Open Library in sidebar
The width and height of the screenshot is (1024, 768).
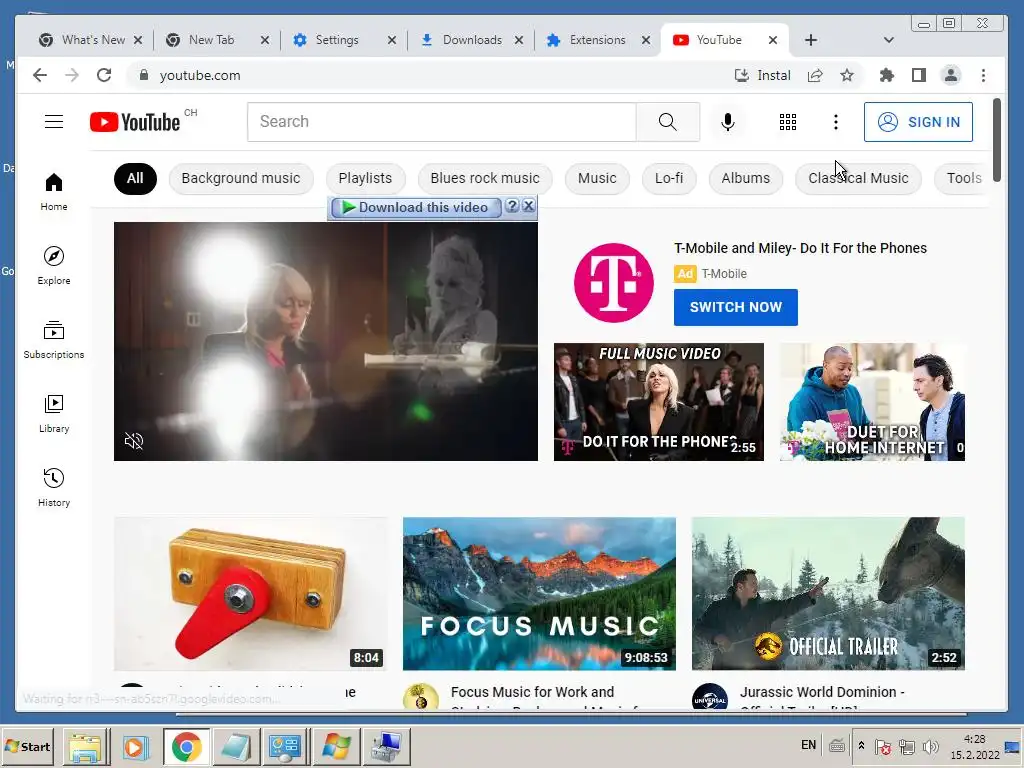click(x=54, y=413)
